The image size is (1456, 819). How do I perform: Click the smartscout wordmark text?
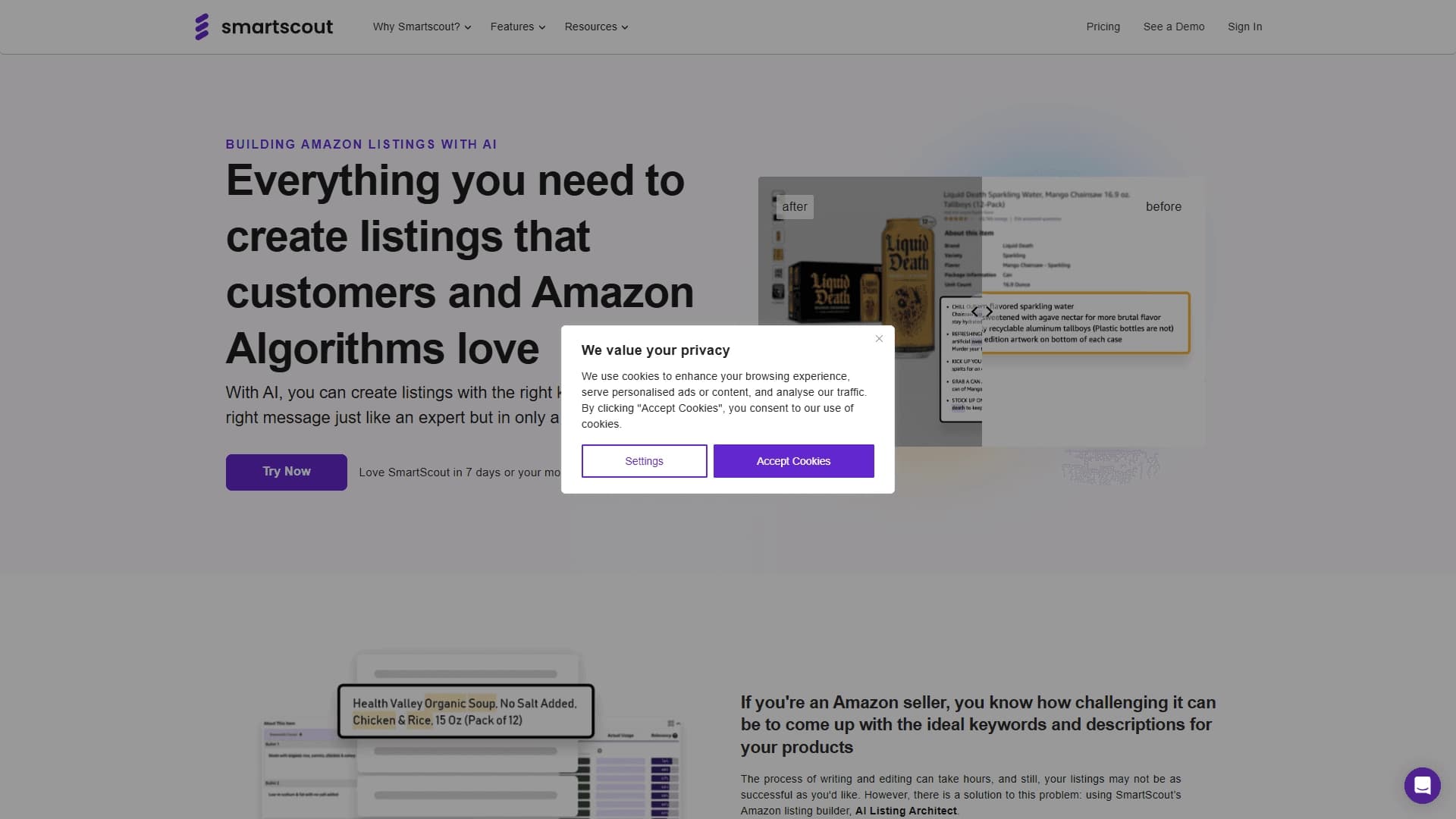277,27
